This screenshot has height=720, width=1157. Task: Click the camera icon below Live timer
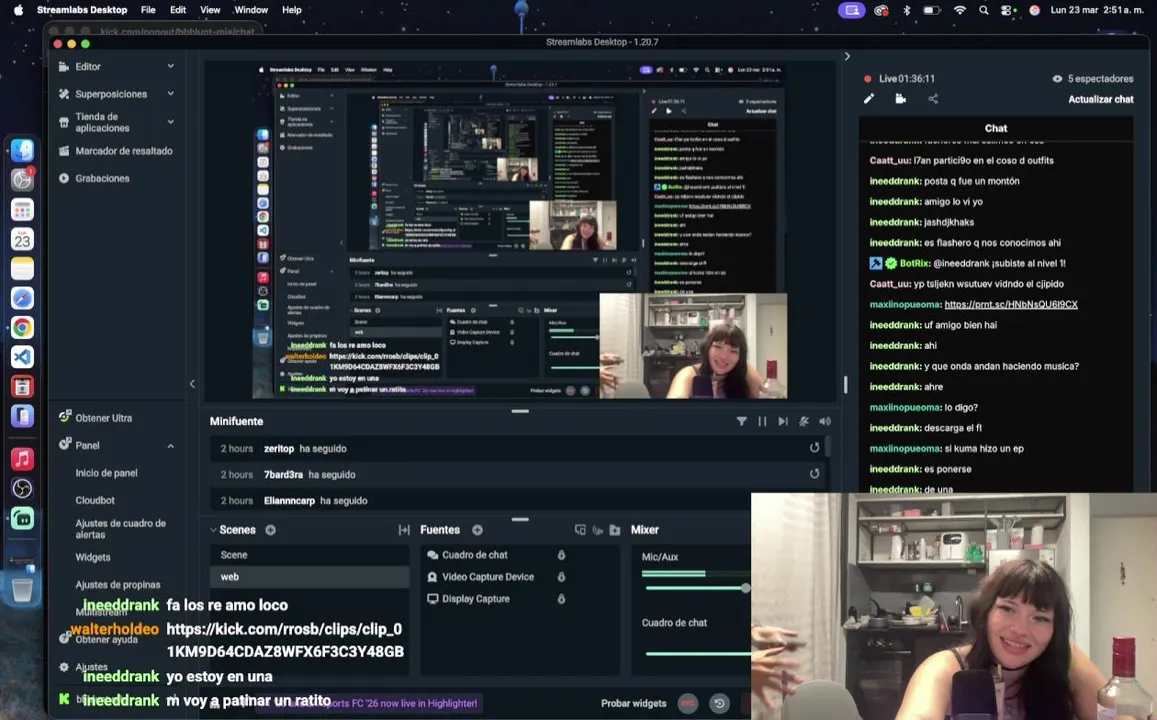coord(900,99)
